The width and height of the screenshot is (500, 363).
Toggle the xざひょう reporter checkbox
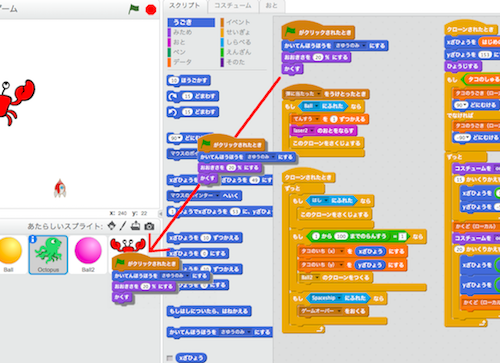pyautogui.click(x=170, y=358)
